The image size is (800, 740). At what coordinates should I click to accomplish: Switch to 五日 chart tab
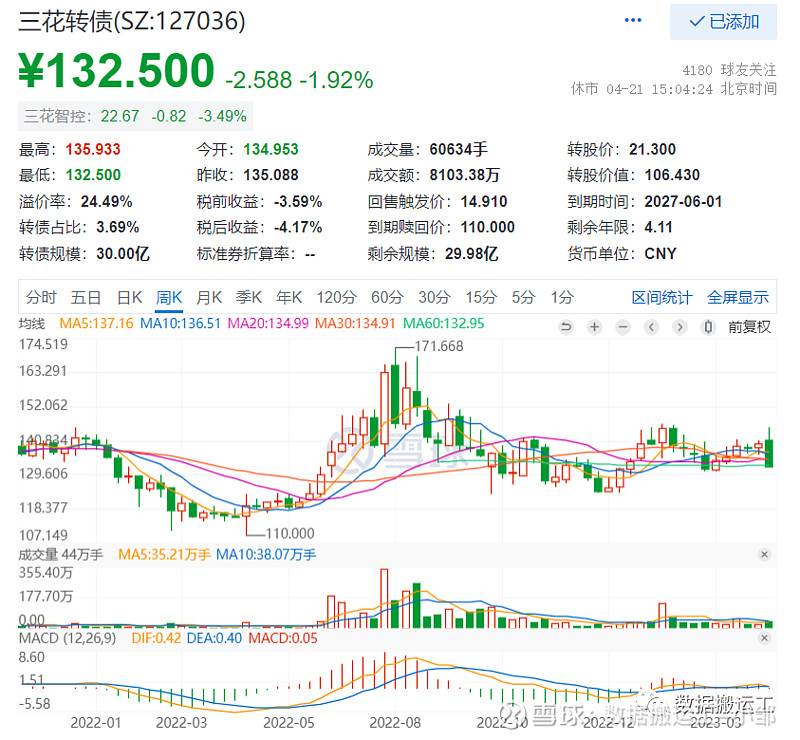(x=86, y=297)
